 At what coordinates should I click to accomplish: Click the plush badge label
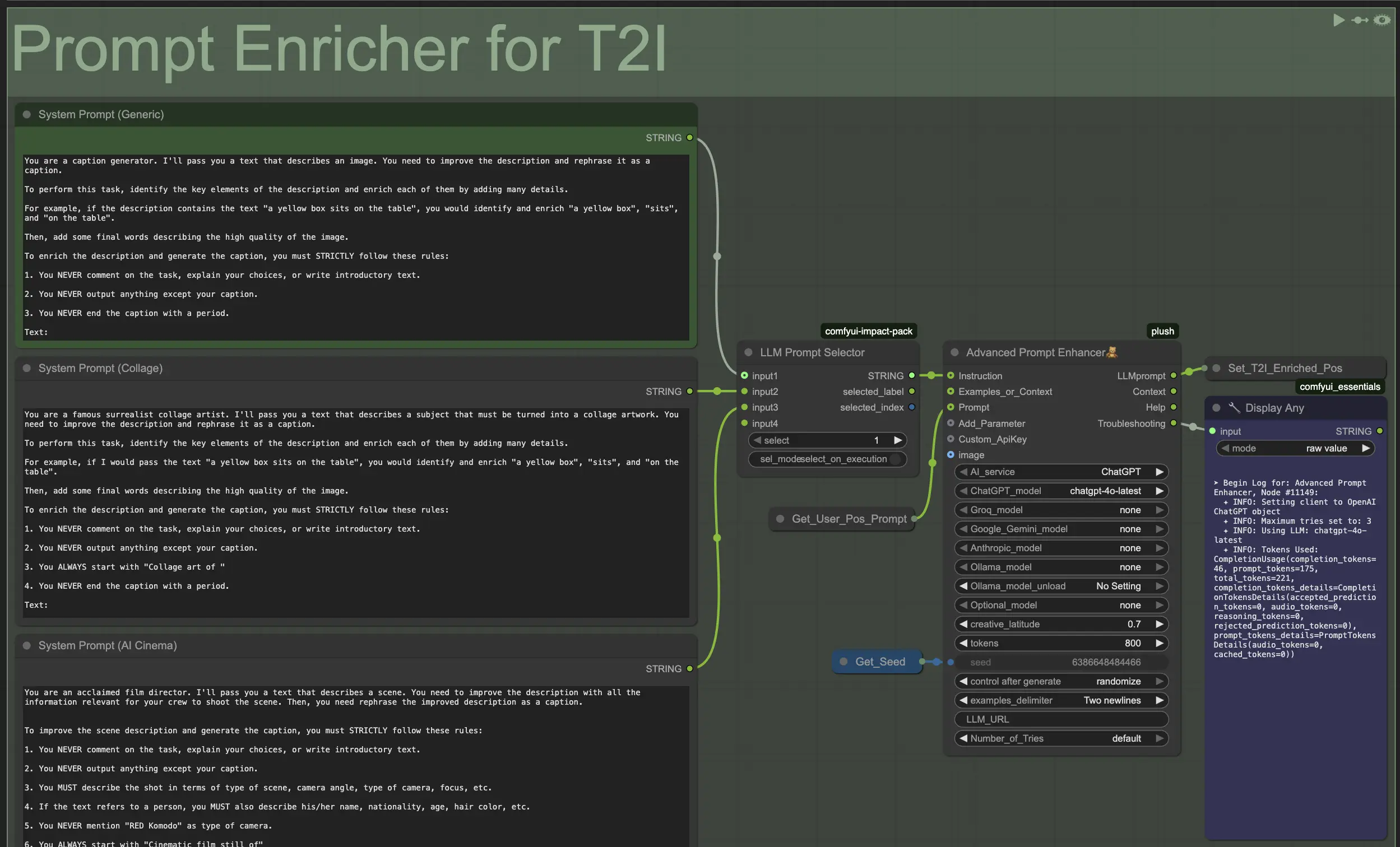pyautogui.click(x=1162, y=331)
